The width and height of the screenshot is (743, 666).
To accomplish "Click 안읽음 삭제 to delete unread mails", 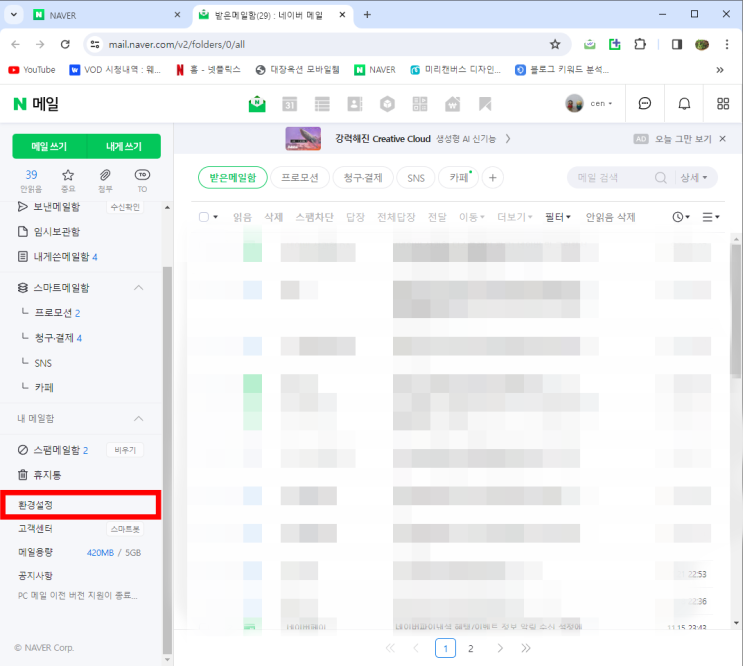I will coord(610,217).
